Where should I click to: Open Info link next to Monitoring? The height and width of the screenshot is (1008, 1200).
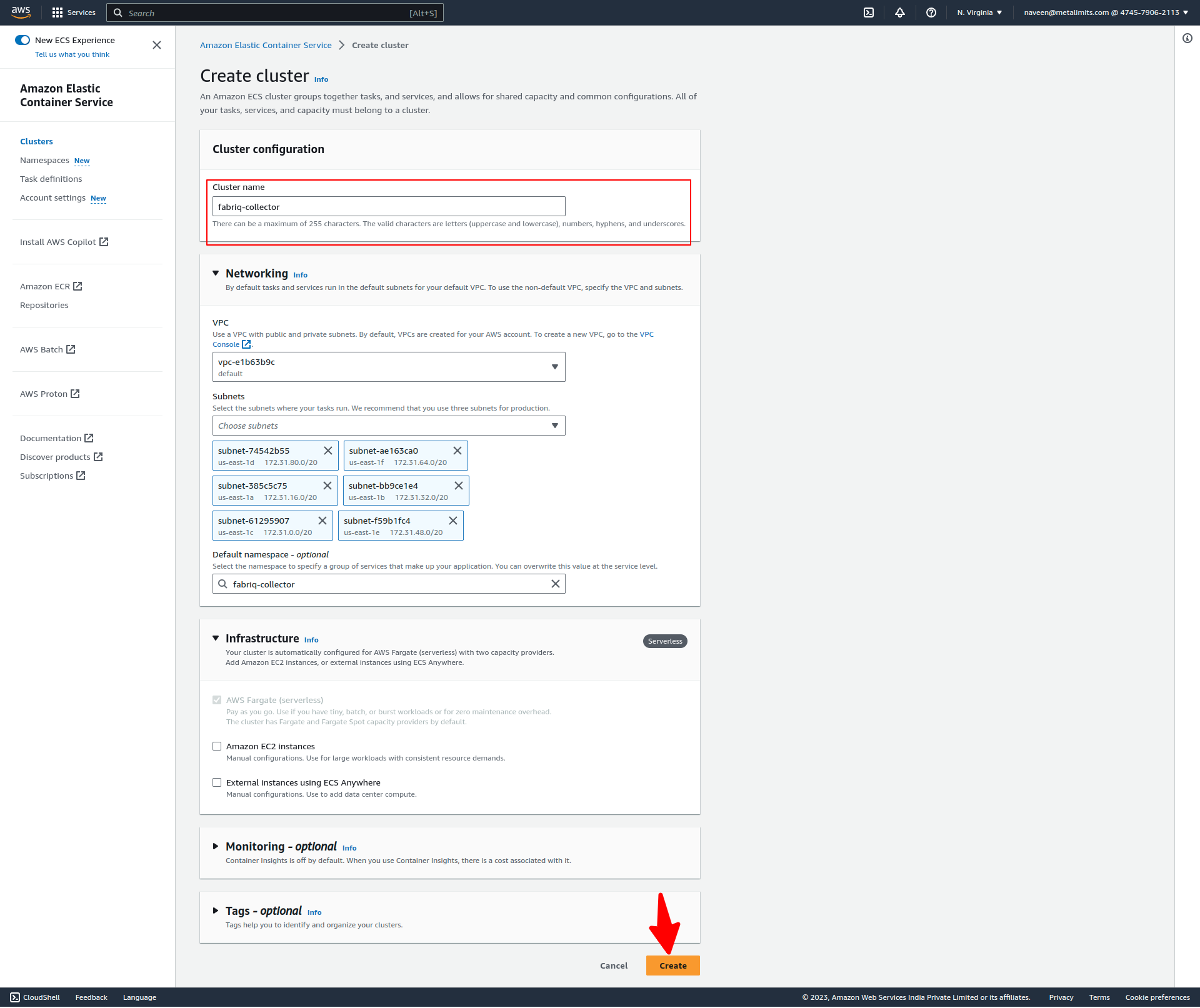[349, 848]
